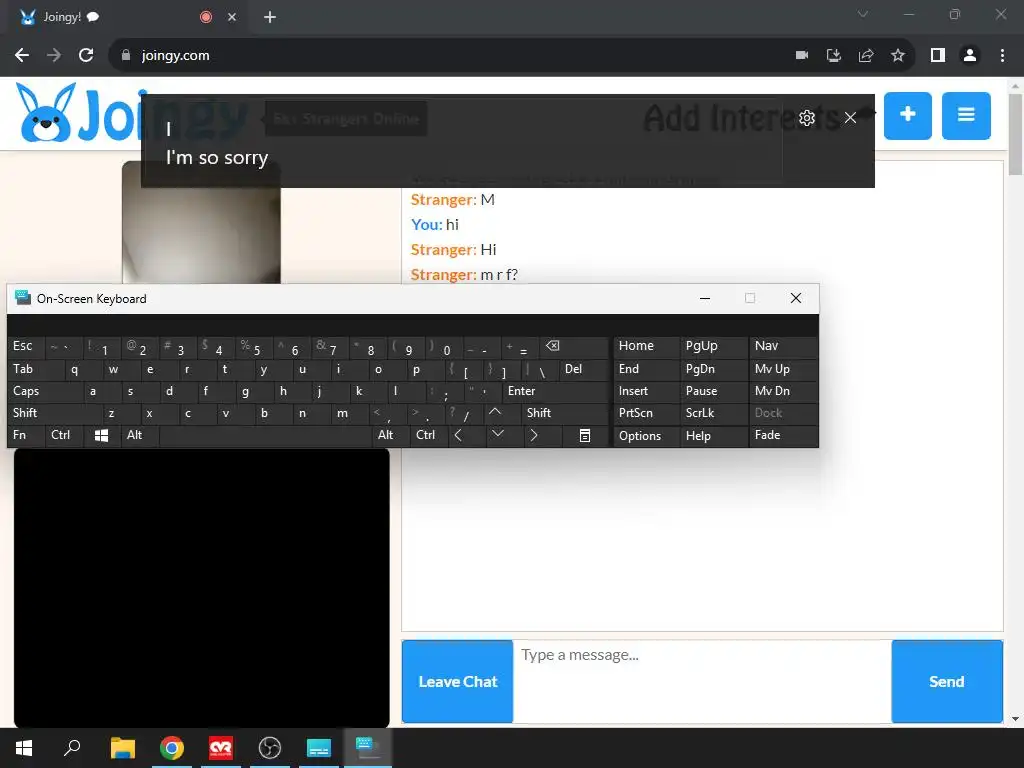This screenshot has width=1024, height=768.
Task: Click the Joingy rabbit logo
Action: click(46, 113)
